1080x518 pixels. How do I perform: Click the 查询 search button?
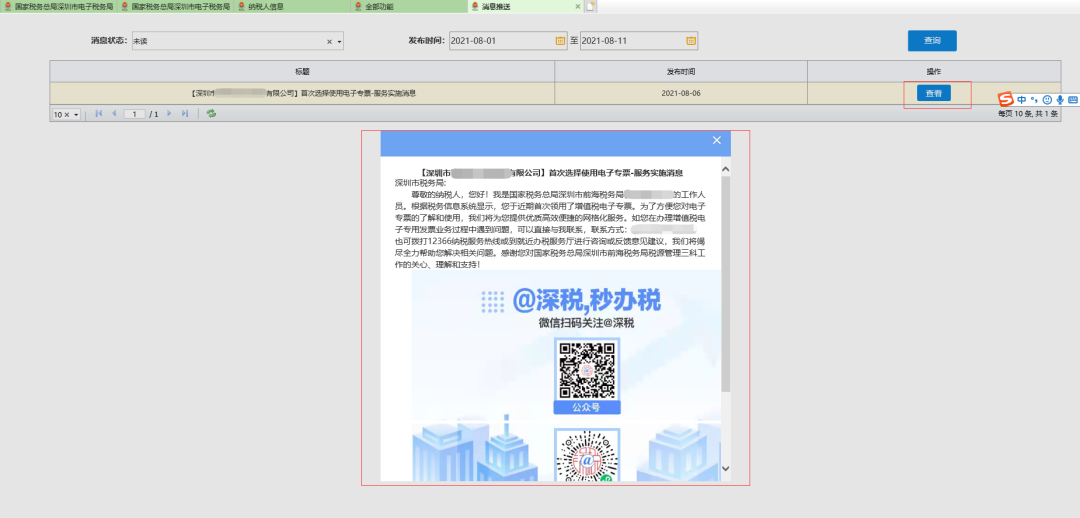tap(932, 41)
